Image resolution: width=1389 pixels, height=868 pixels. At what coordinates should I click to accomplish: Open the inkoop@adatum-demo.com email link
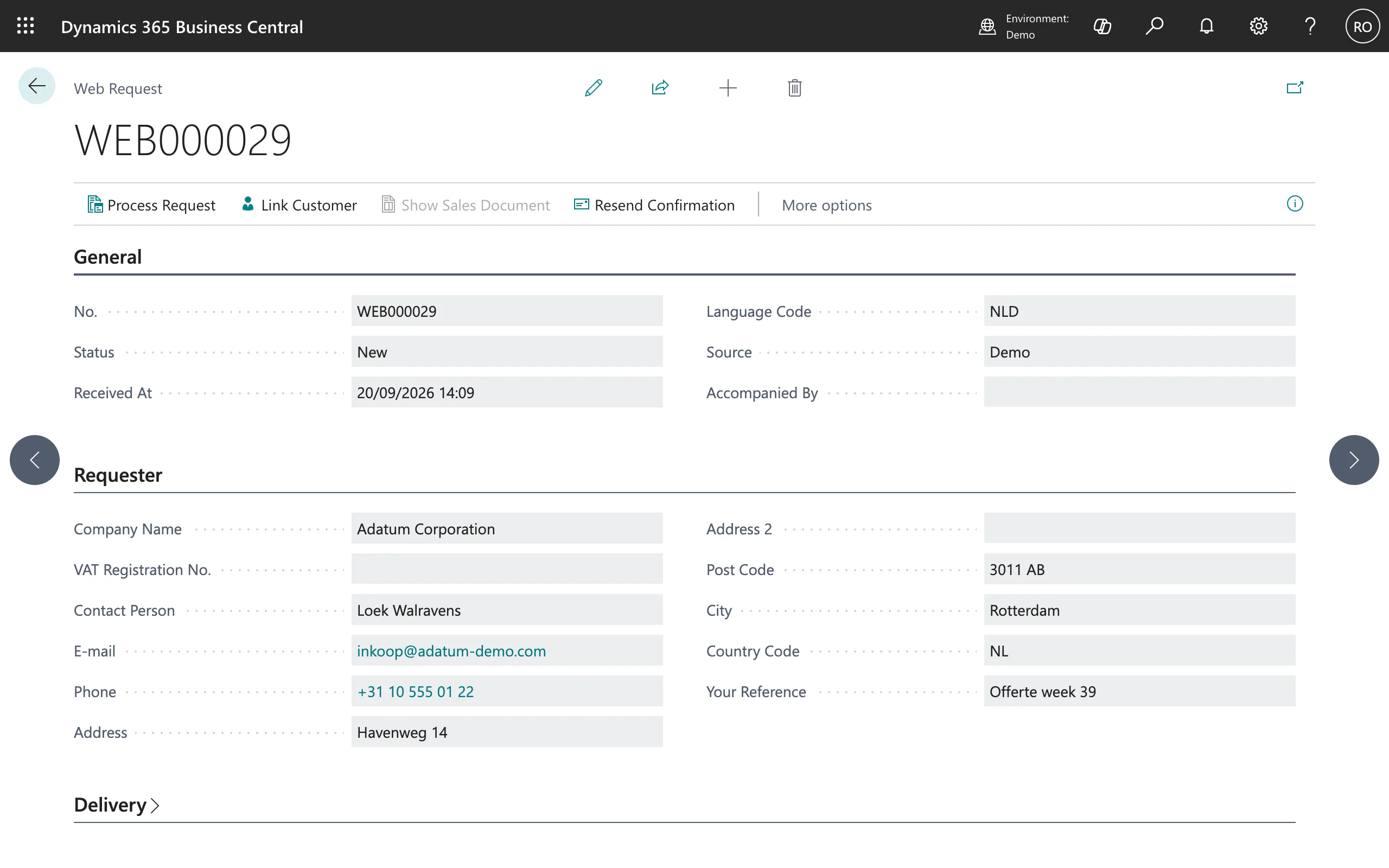click(x=451, y=651)
